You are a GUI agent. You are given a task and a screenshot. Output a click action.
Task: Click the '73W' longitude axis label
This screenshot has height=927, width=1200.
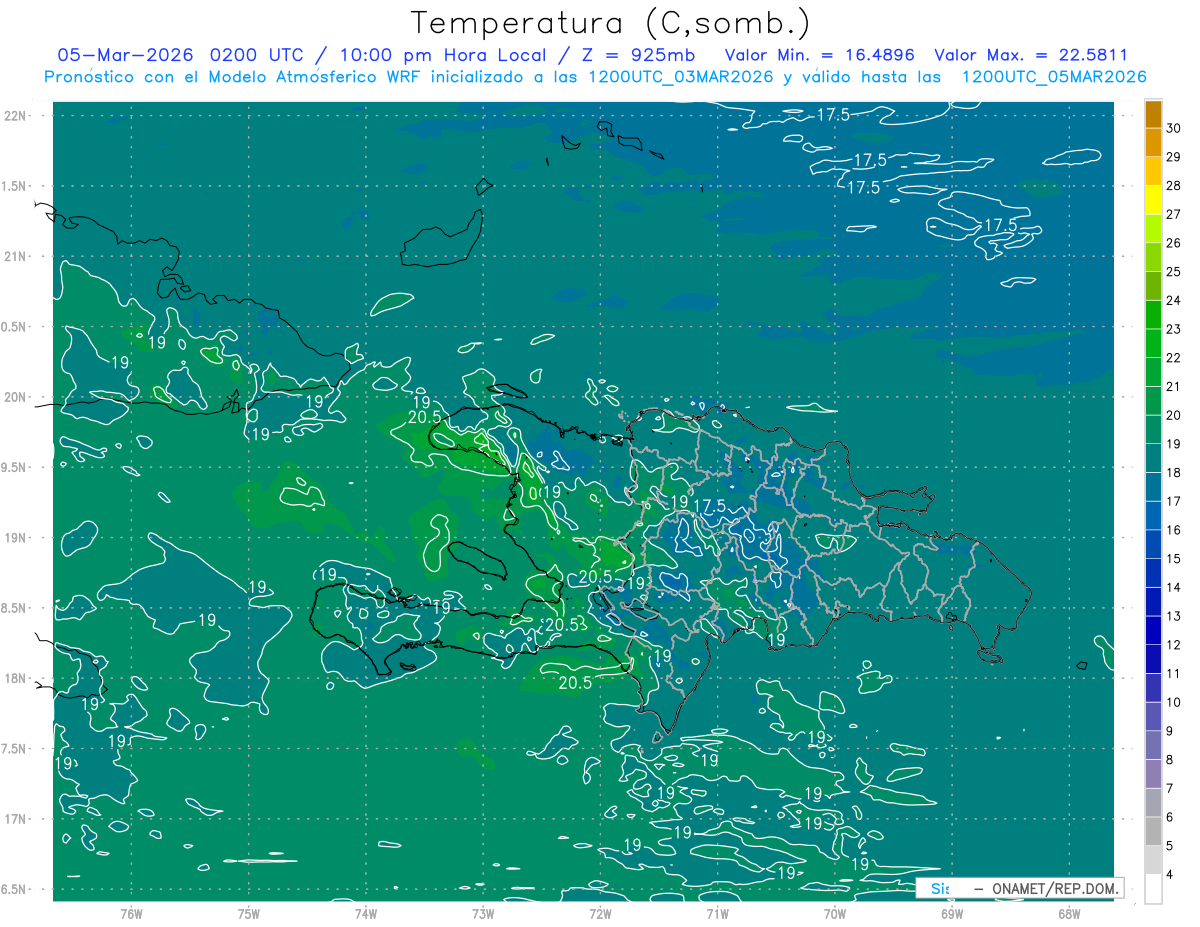[x=483, y=913]
